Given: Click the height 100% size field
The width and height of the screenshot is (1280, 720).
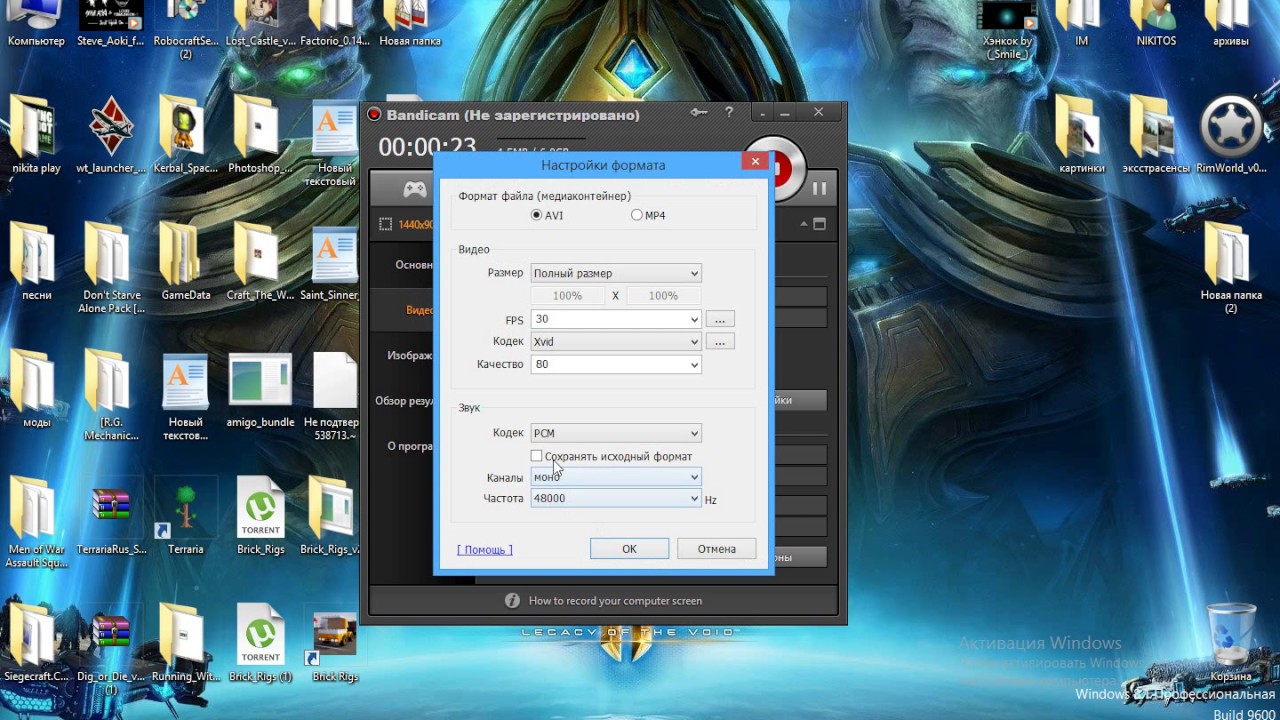Looking at the screenshot, I should 663,295.
